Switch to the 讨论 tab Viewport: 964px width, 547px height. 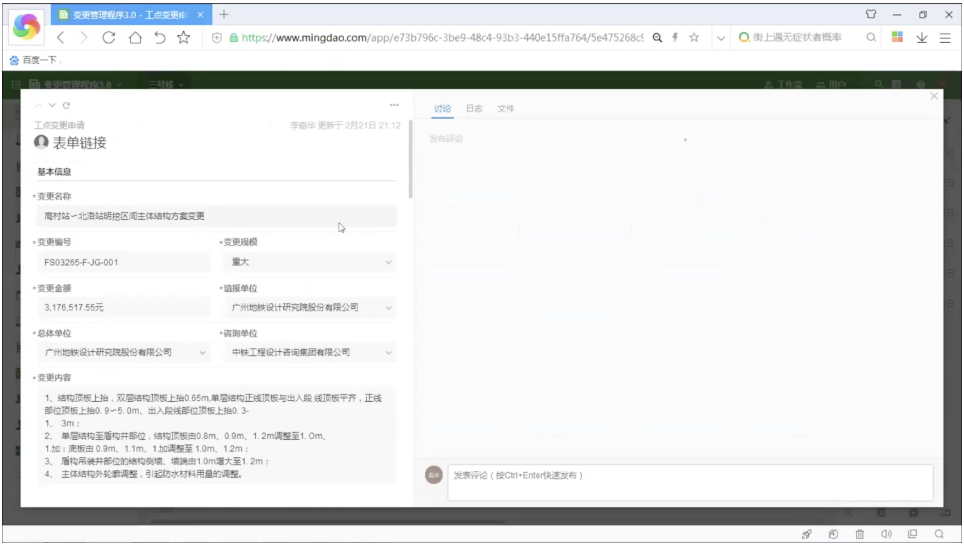(442, 108)
